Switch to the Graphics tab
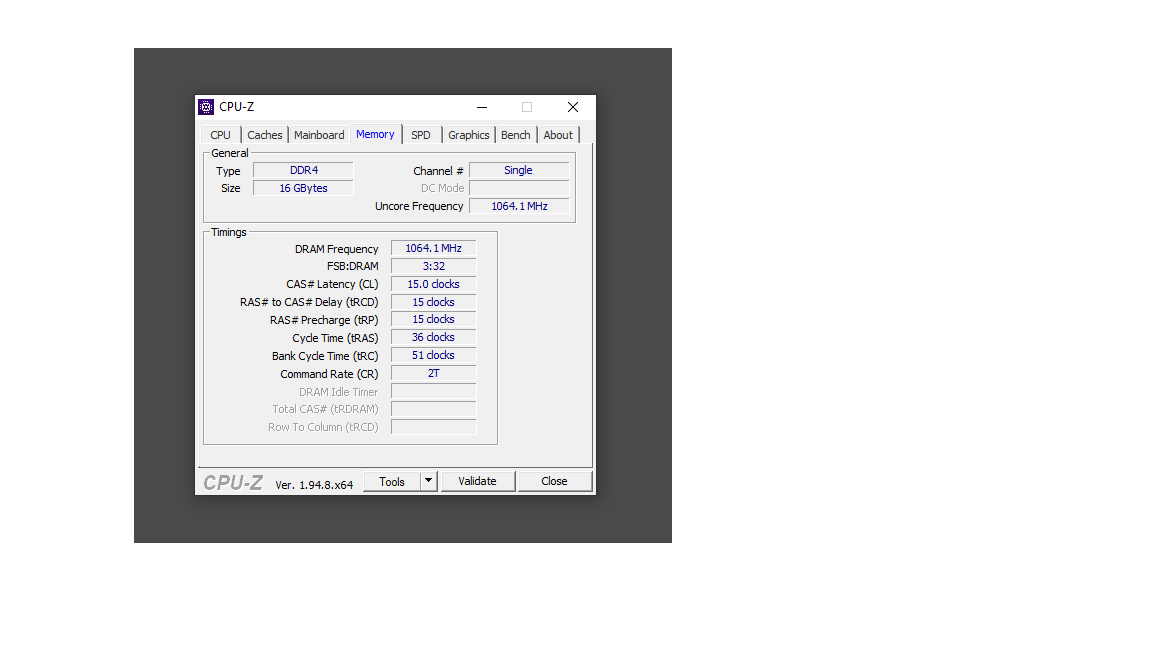 pyautogui.click(x=468, y=135)
